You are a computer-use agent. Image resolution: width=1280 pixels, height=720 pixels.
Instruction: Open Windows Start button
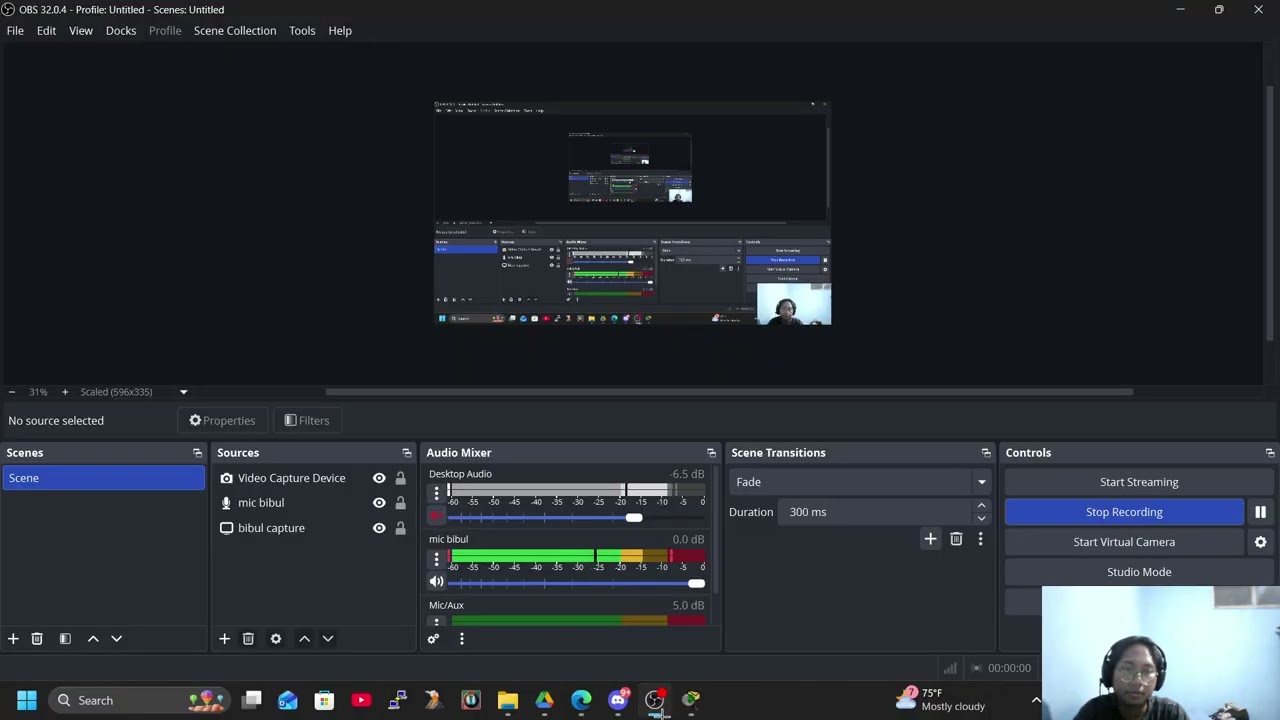click(x=27, y=700)
